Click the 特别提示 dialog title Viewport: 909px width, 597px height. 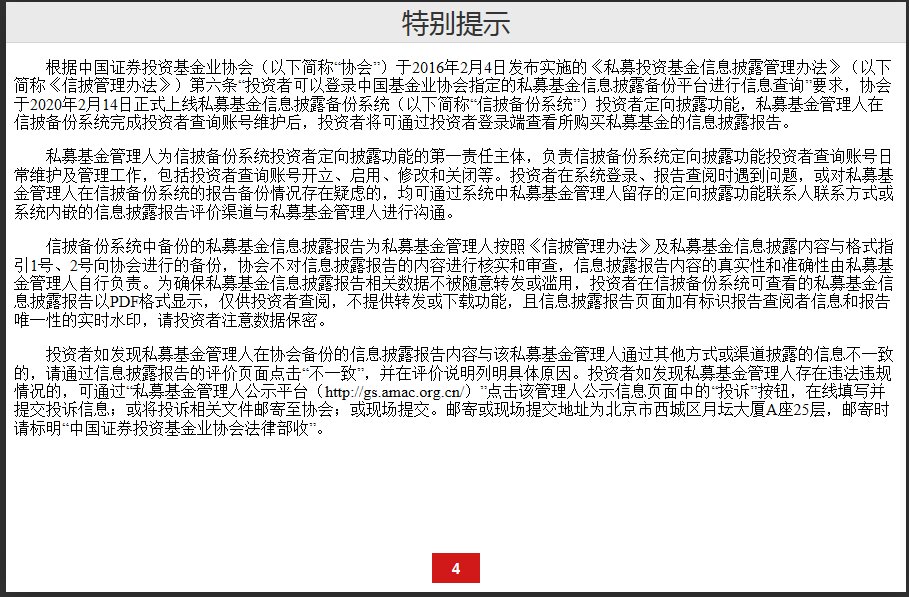click(456, 23)
